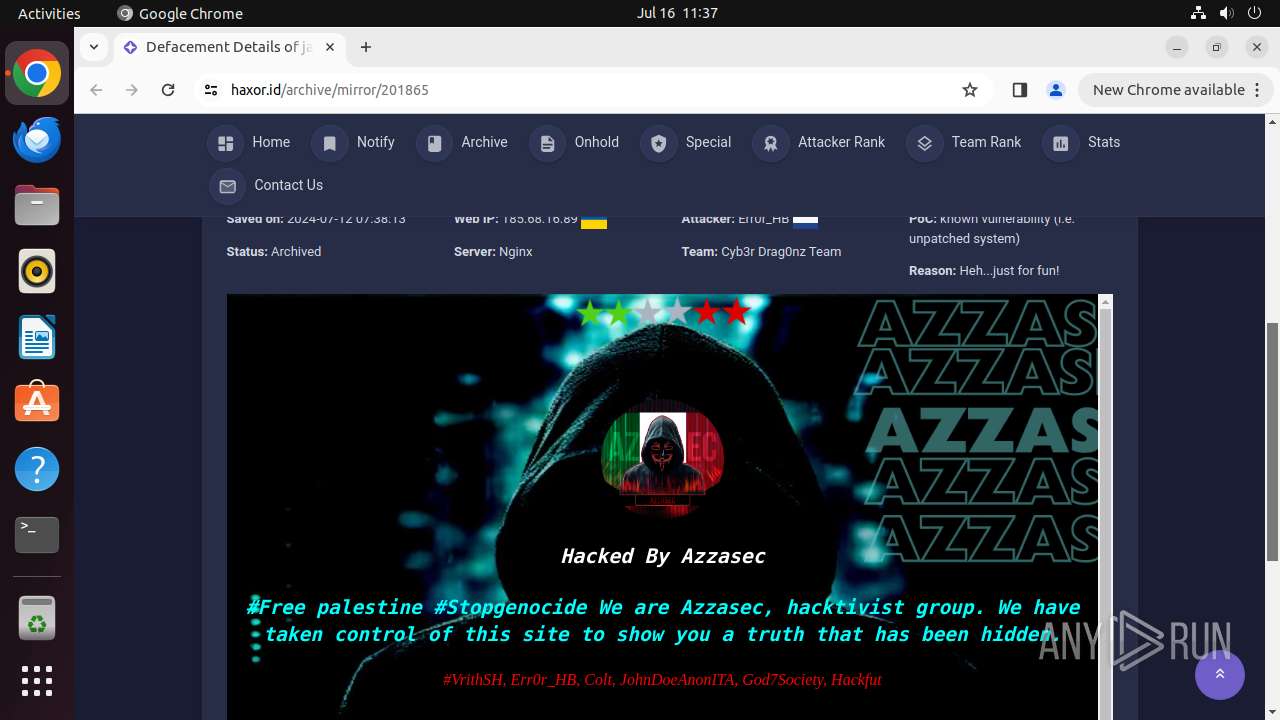Open the Google Chrome app menu
The width and height of the screenshot is (1280, 720).
tap(180, 13)
